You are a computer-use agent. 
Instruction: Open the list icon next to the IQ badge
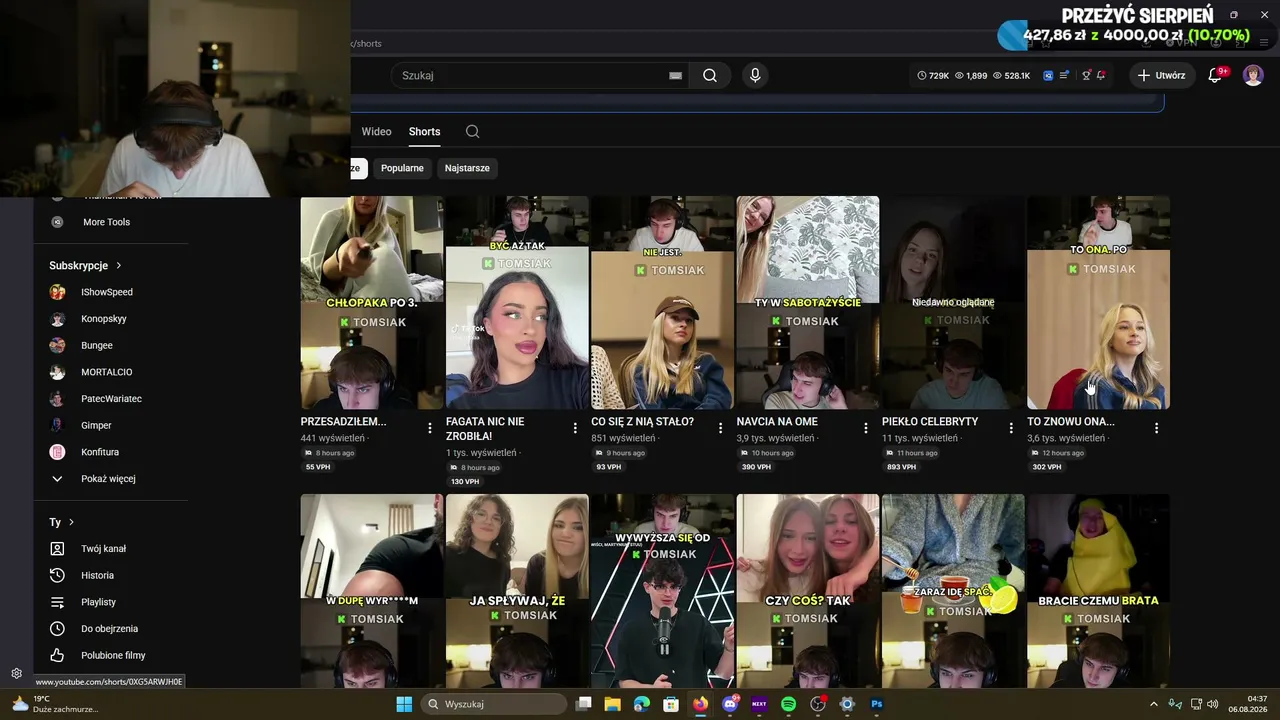pos(1064,75)
